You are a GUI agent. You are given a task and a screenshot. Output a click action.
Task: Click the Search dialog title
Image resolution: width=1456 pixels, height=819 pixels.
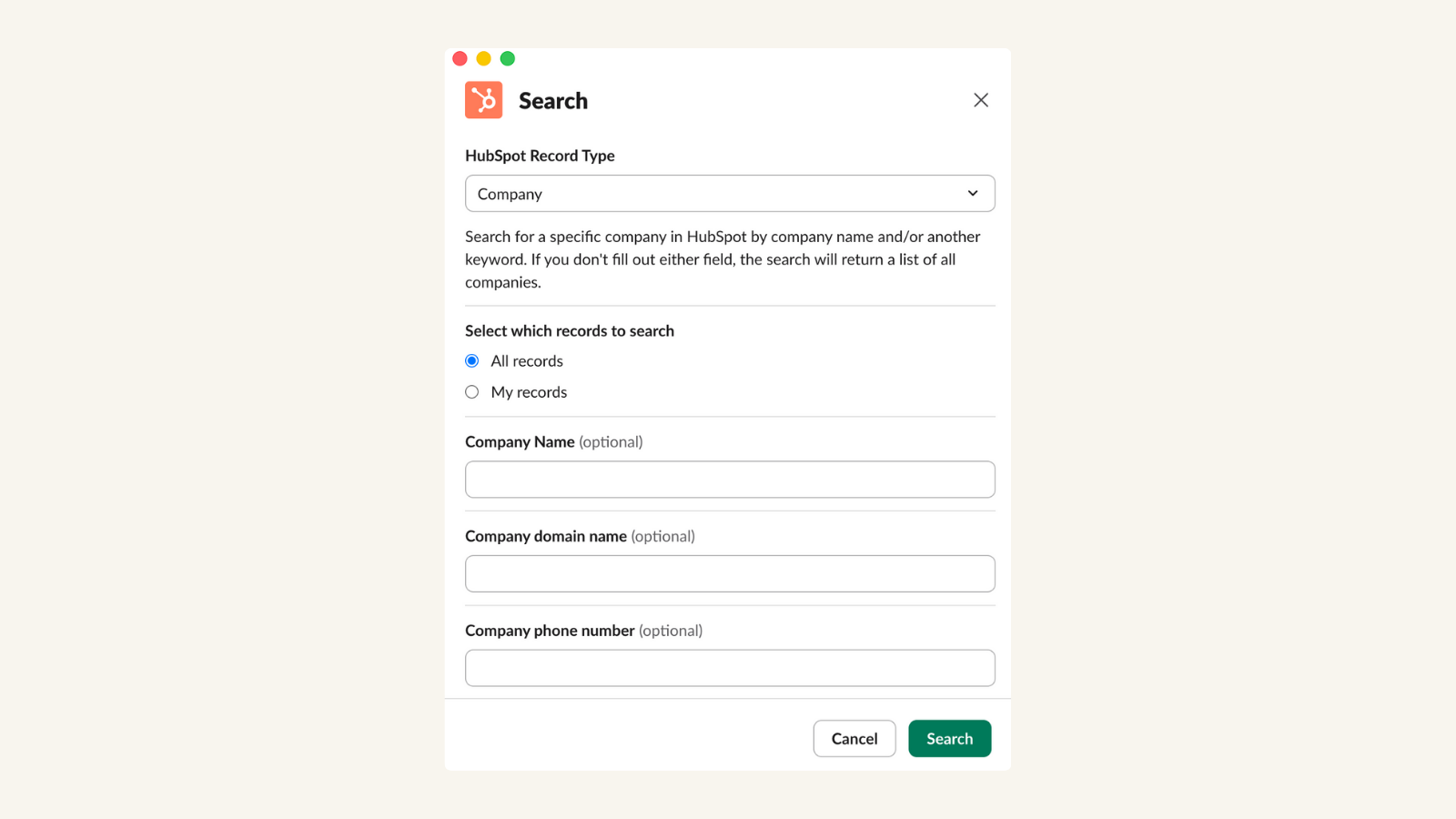click(552, 100)
